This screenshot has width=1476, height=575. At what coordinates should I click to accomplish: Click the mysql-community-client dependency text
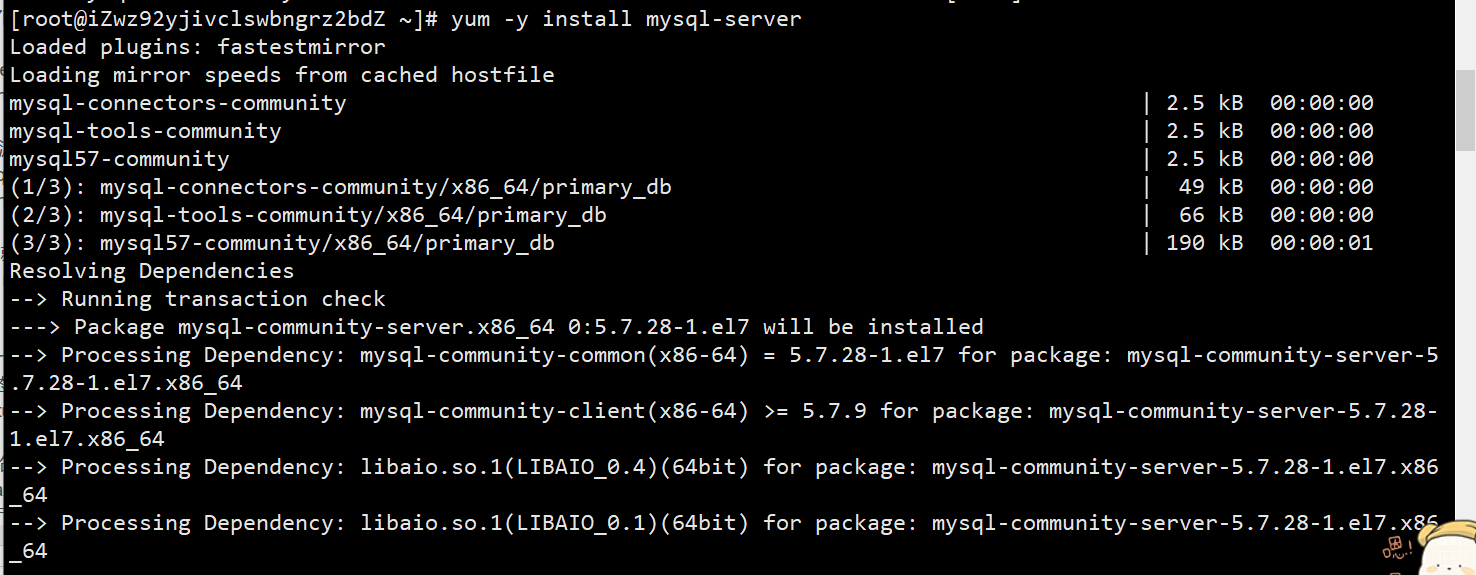pyautogui.click(x=554, y=411)
